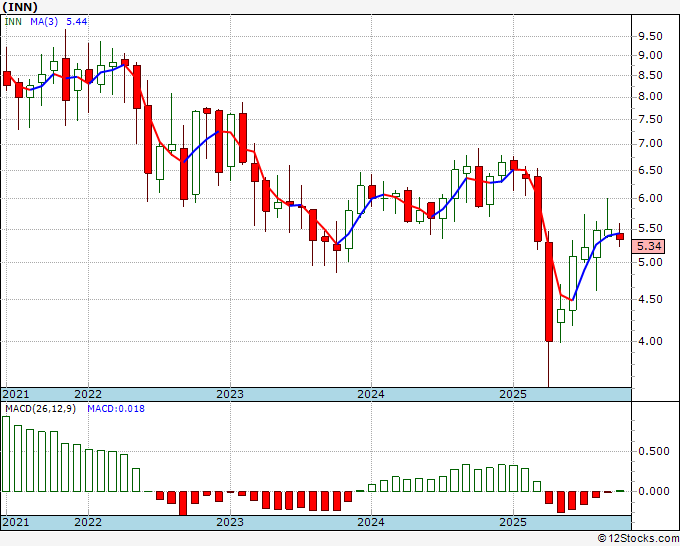Click the 8.00 price axis label
680x546 pixels.
pos(650,97)
